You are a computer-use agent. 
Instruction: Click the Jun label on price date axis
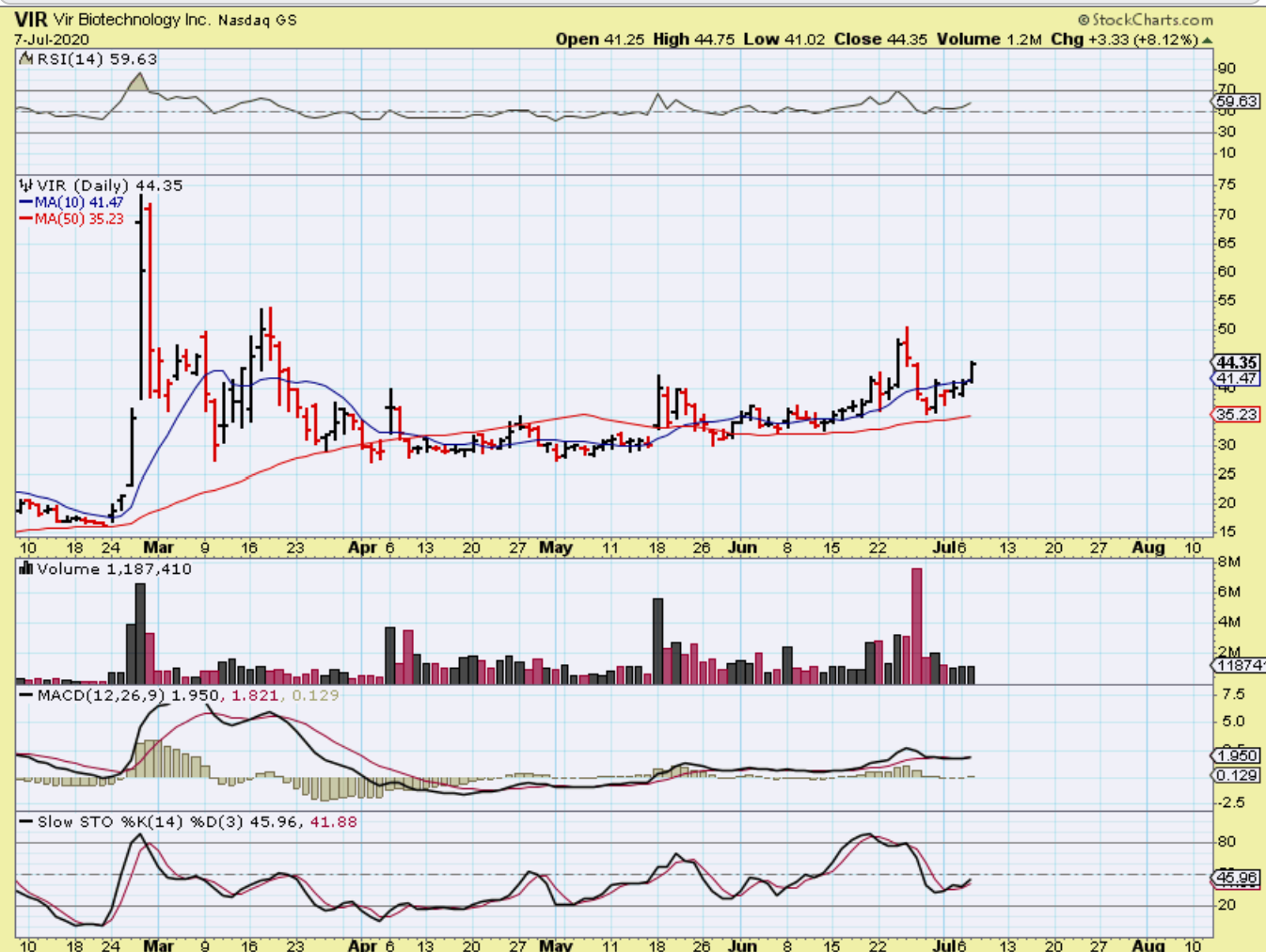point(742,547)
